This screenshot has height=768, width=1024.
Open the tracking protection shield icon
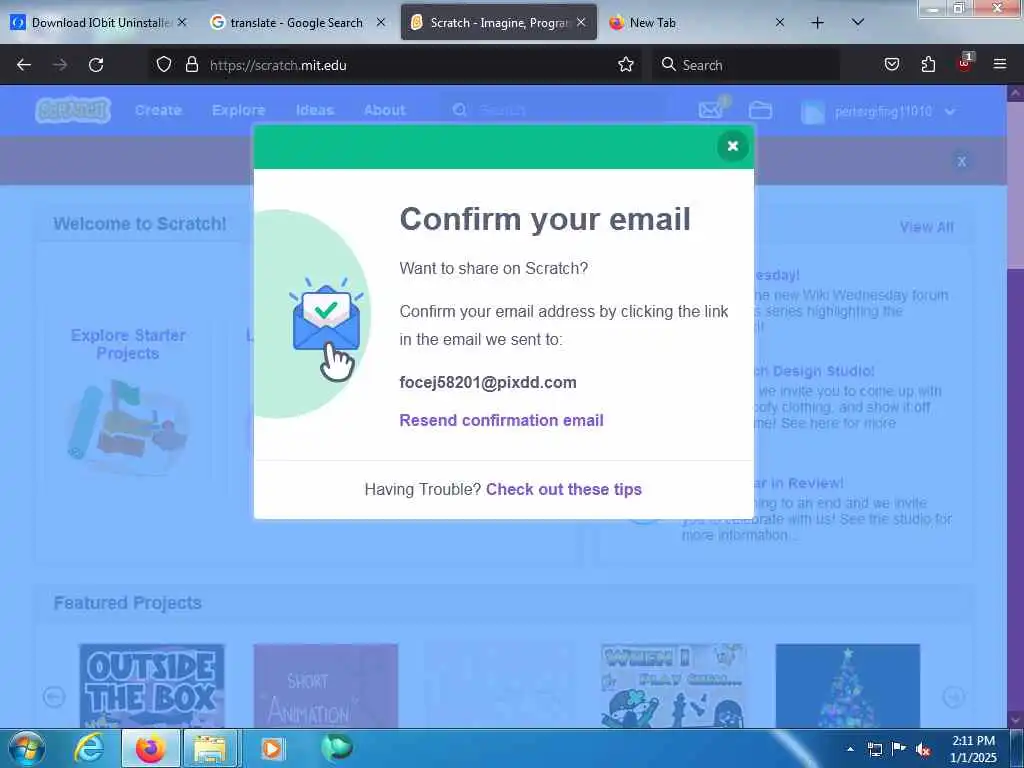tap(164, 65)
